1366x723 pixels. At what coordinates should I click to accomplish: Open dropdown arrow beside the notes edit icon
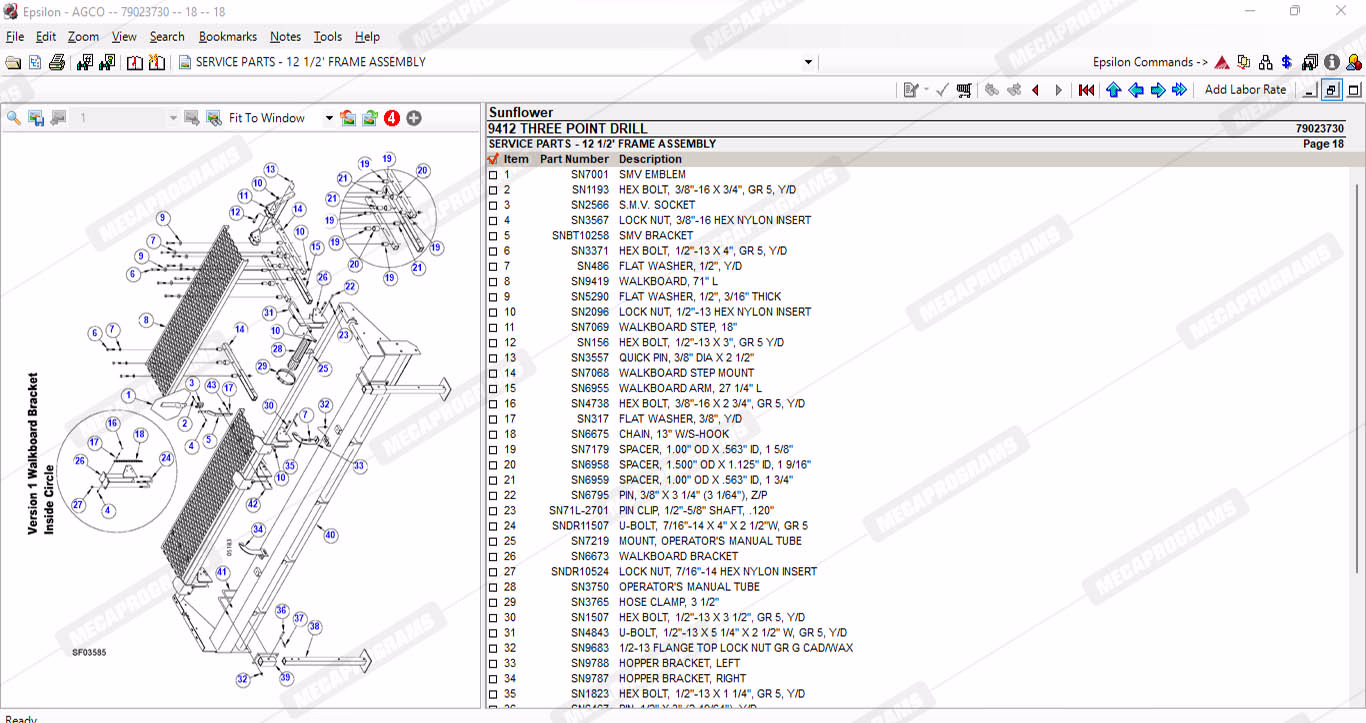click(926, 90)
